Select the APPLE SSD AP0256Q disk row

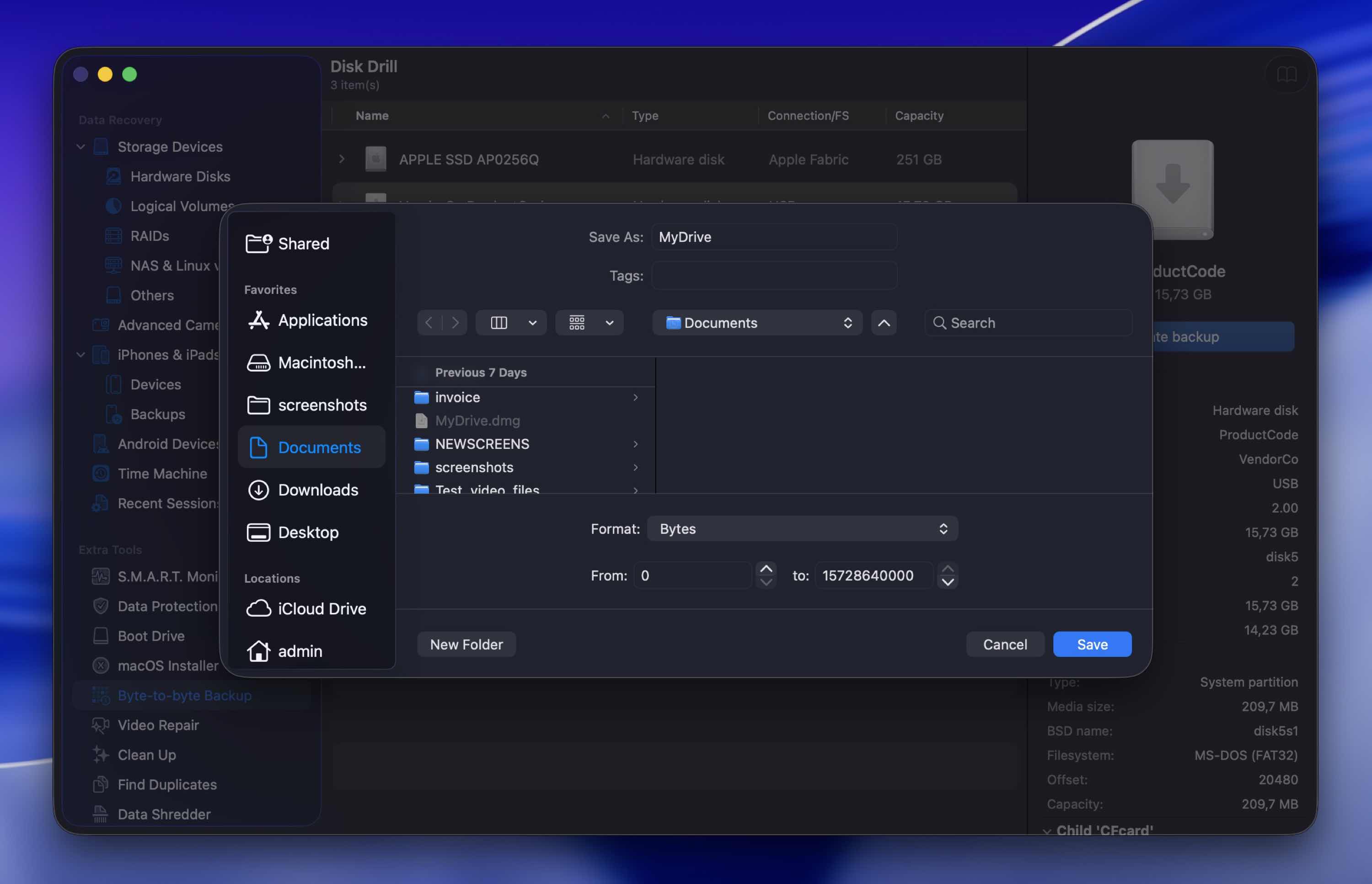(675, 159)
